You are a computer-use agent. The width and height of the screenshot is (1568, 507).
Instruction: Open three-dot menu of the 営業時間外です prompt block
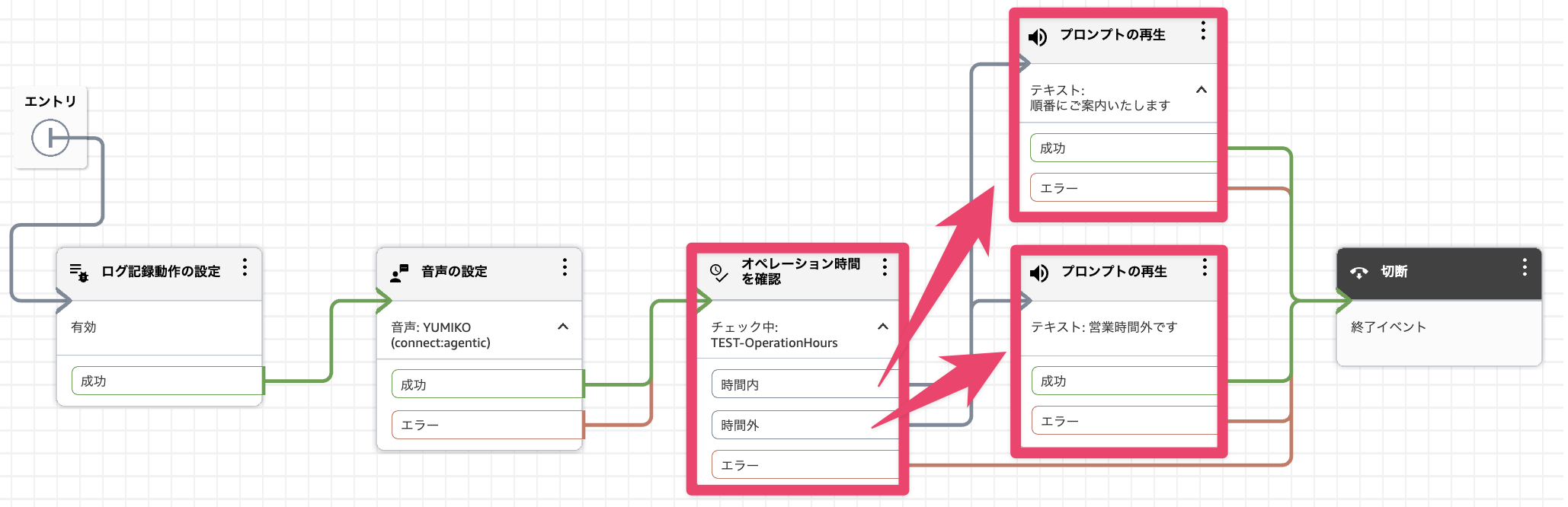pos(1205,267)
